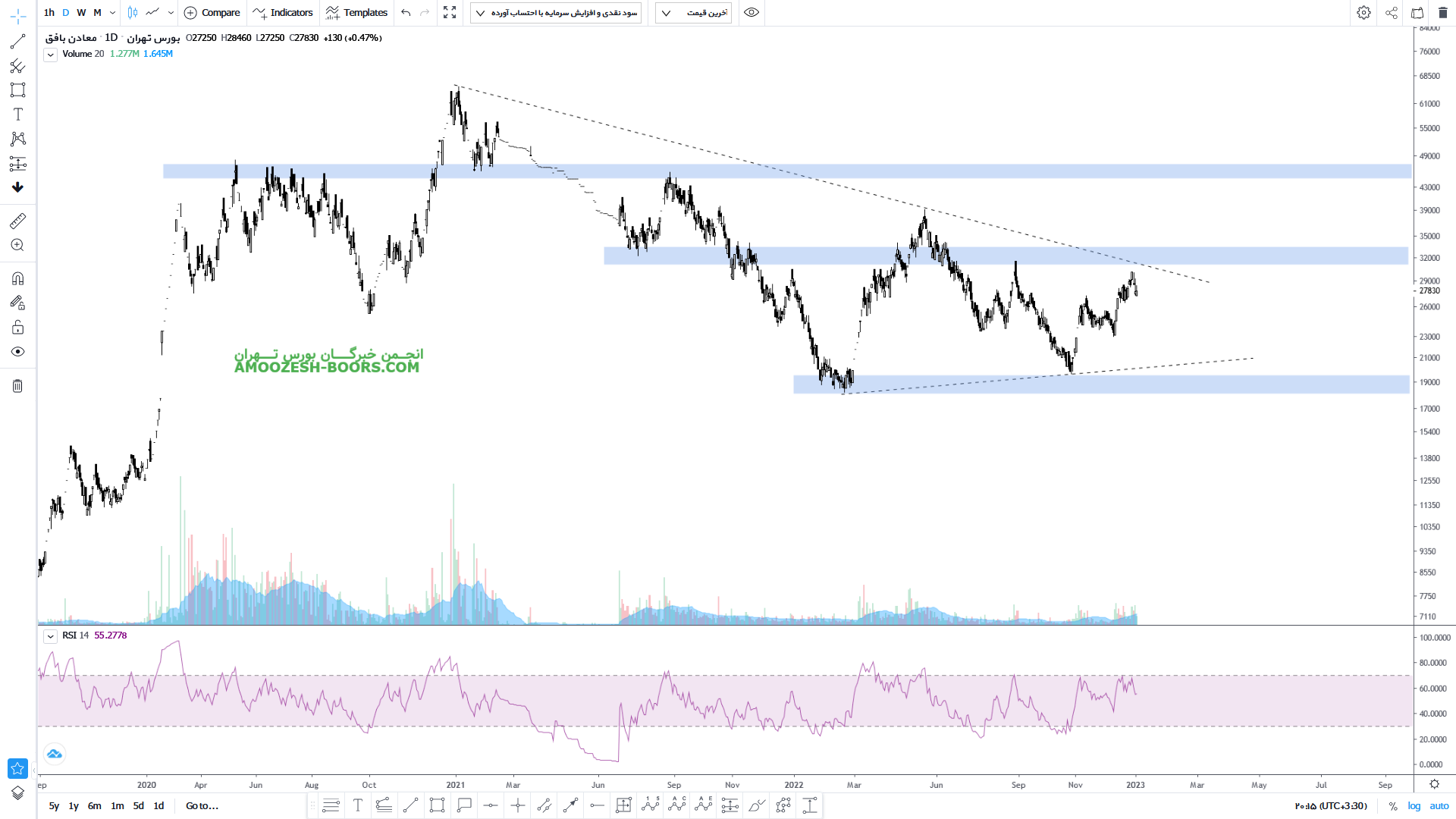
Task: Click the undo arrow icon
Action: tap(406, 13)
